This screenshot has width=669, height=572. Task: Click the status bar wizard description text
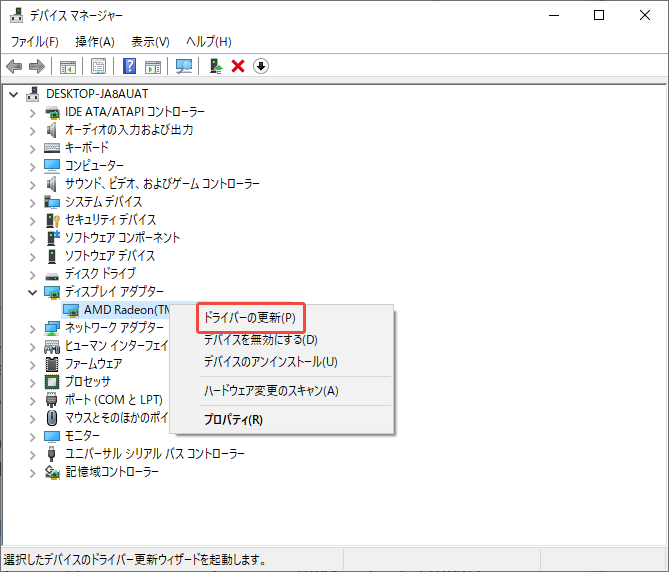[x=135, y=560]
